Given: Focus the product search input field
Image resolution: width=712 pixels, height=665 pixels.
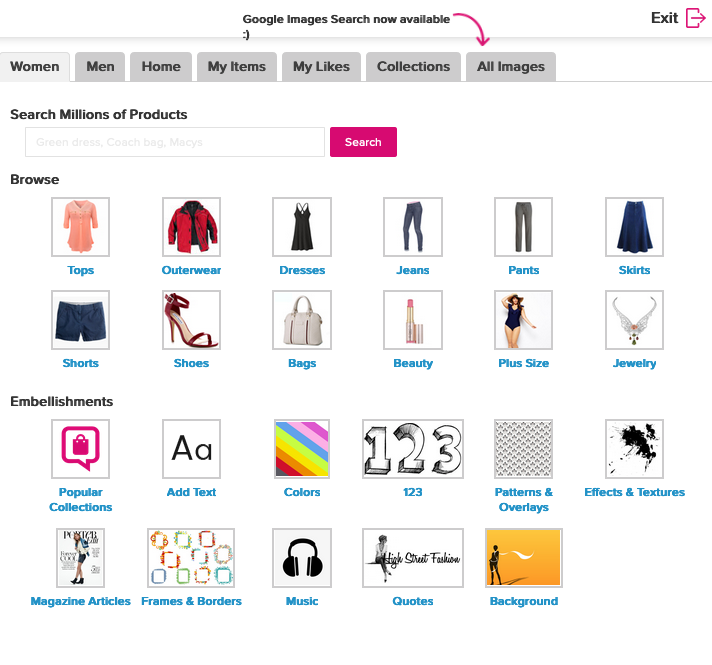Looking at the screenshot, I should pyautogui.click(x=175, y=142).
